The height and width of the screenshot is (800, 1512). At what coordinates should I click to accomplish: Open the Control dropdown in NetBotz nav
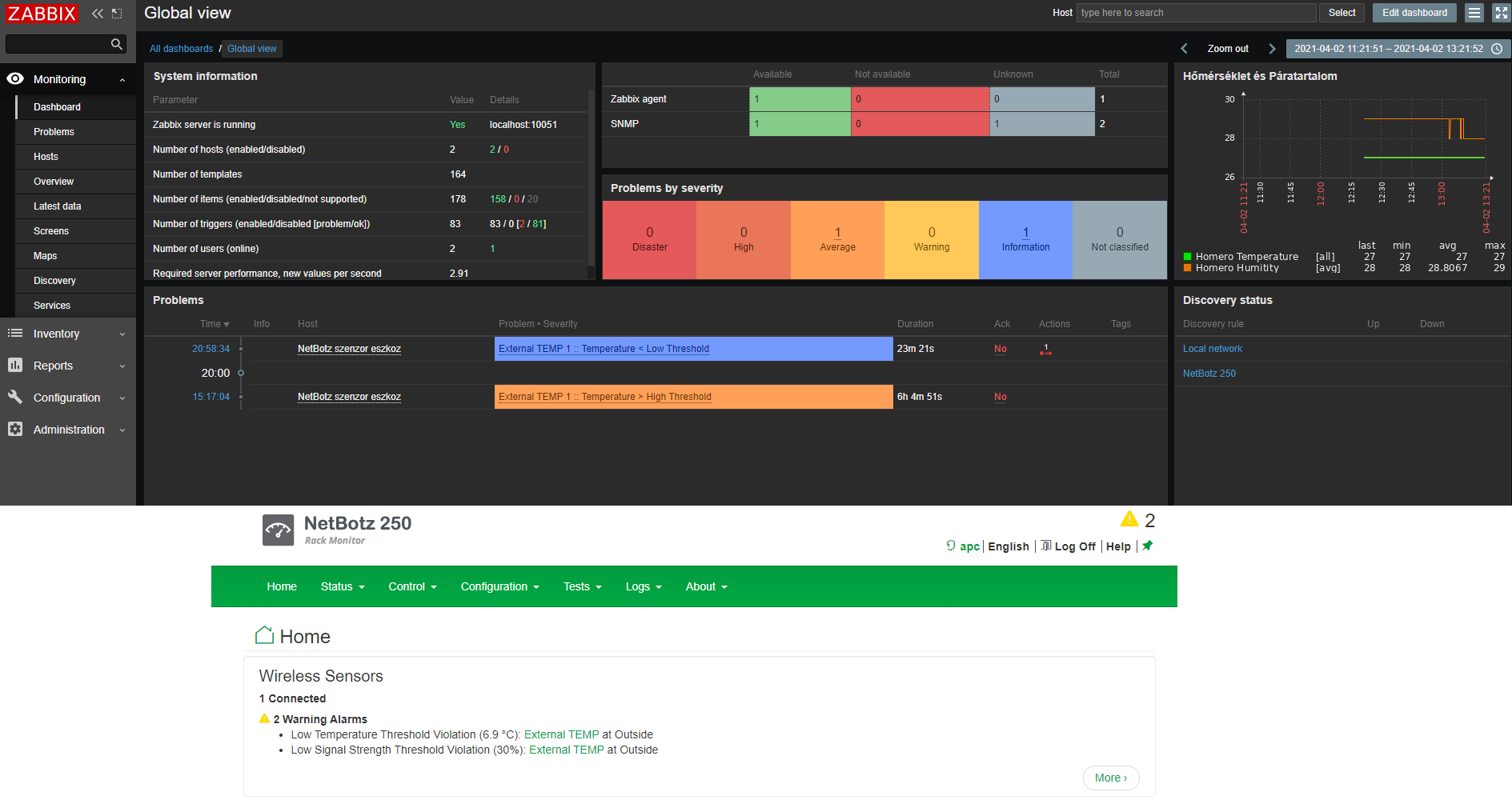(412, 586)
